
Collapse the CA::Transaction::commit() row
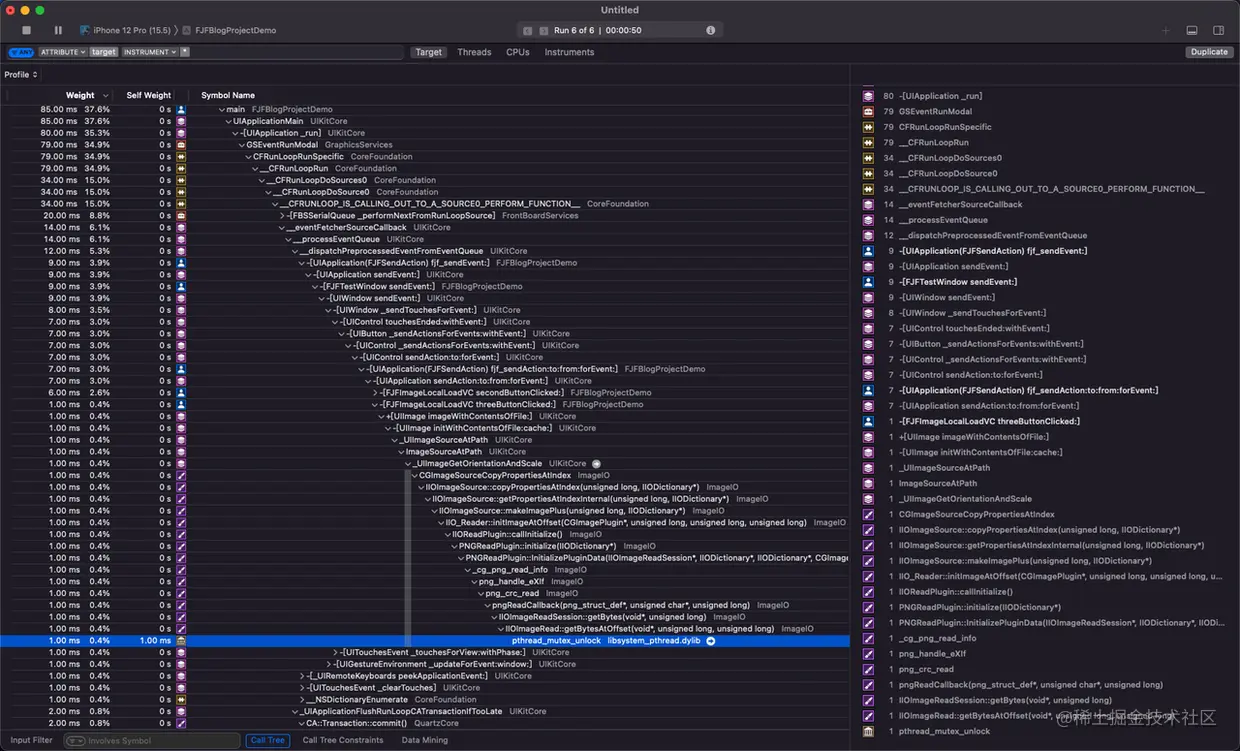301,723
